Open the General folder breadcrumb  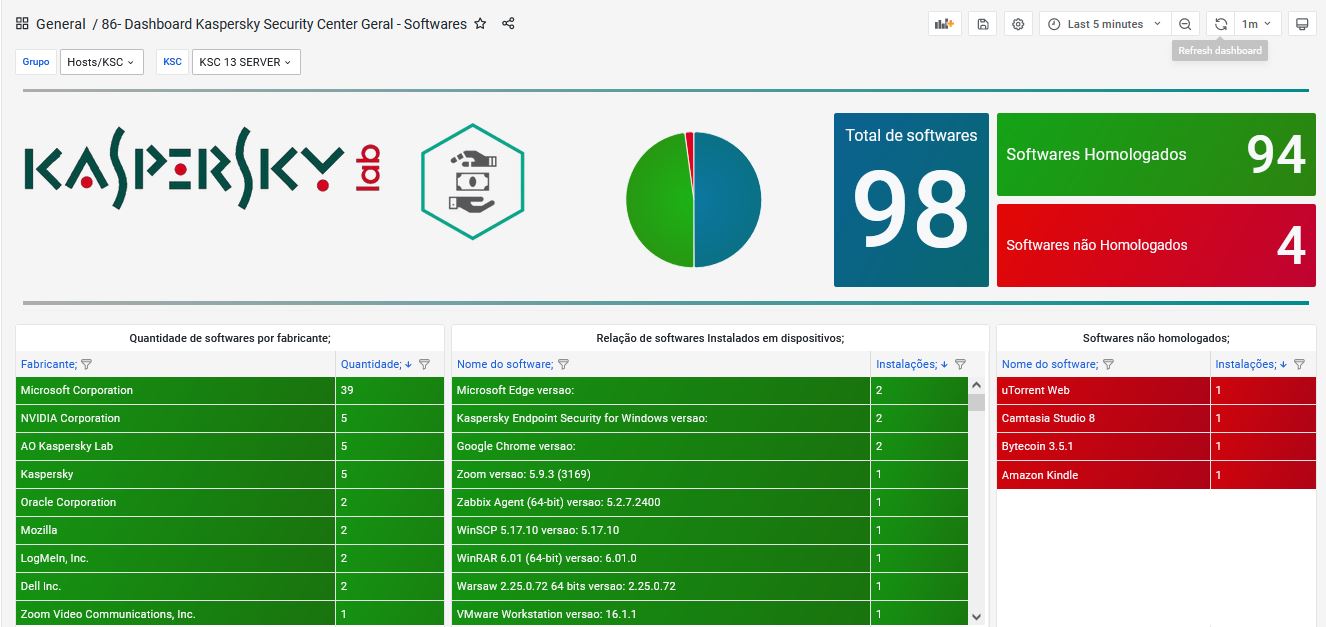tap(61, 23)
